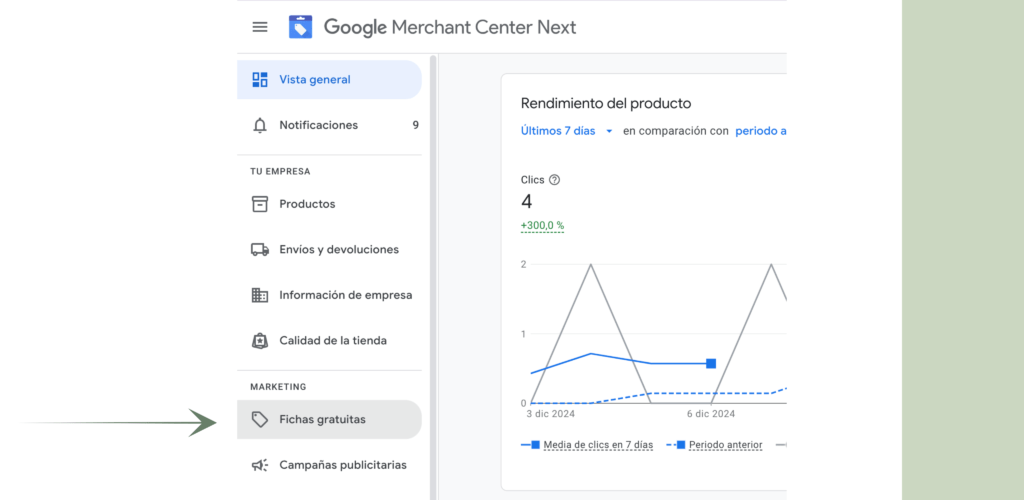
Task: Click the +300,0 % change value
Action: (542, 226)
